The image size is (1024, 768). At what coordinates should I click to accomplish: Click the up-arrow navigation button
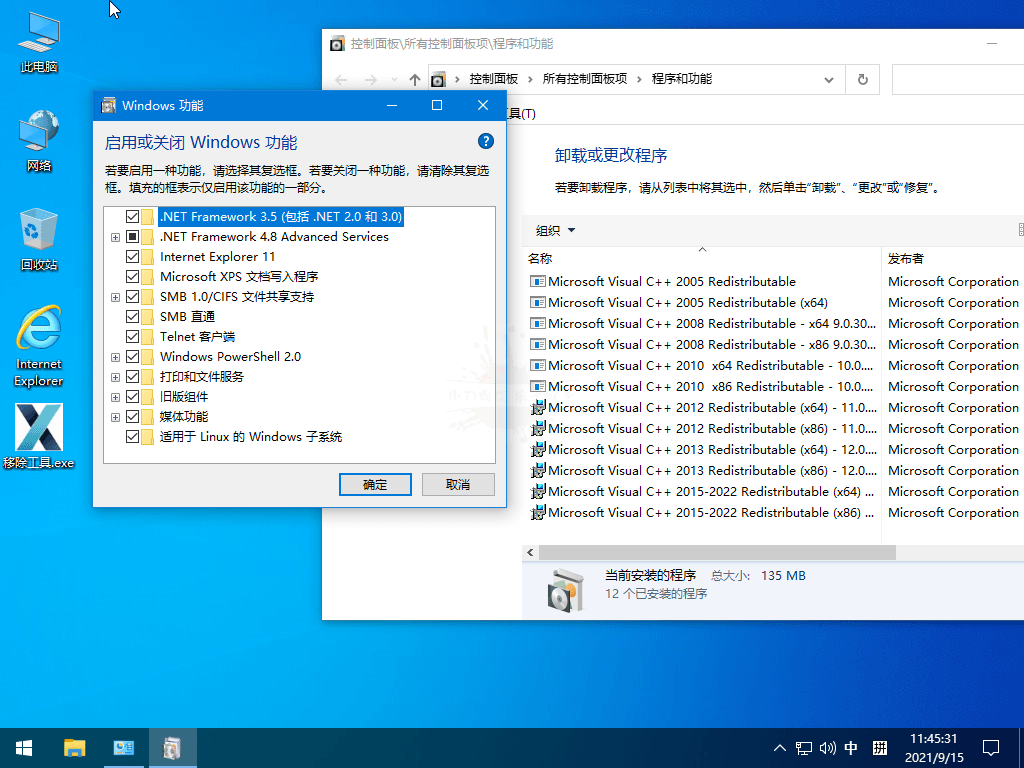point(415,79)
